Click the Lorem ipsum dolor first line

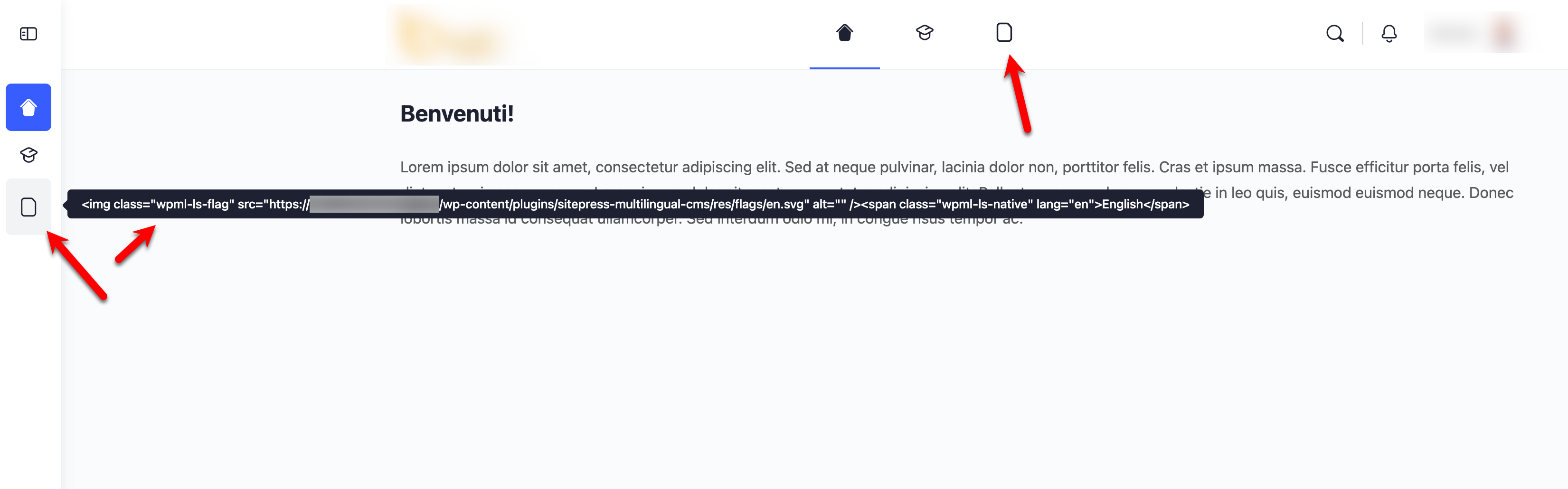[954, 167]
